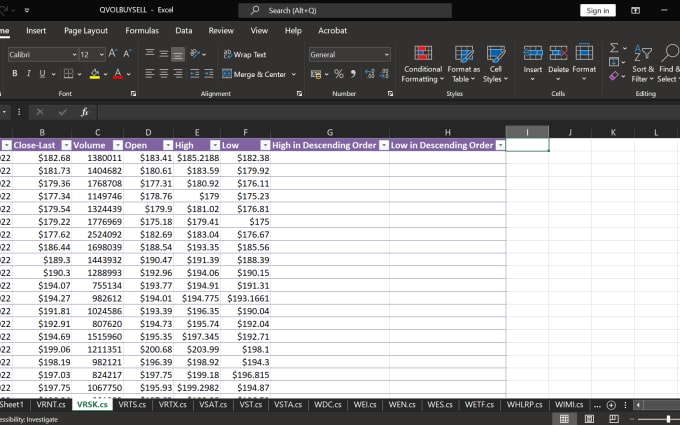Screen dimensions: 680x425
Task: Open the Data tab
Action: coord(183,31)
